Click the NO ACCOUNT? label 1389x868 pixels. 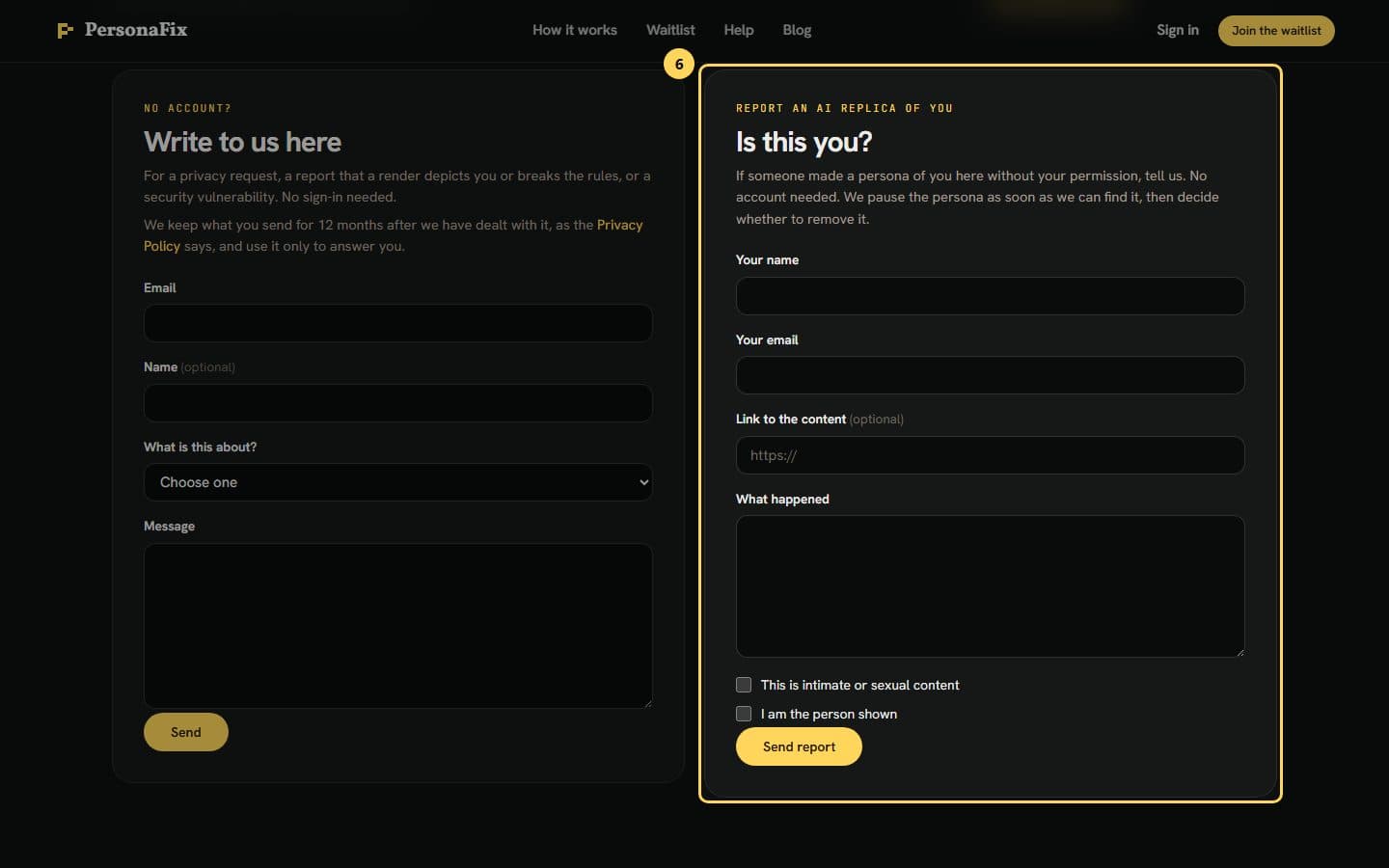(187, 108)
